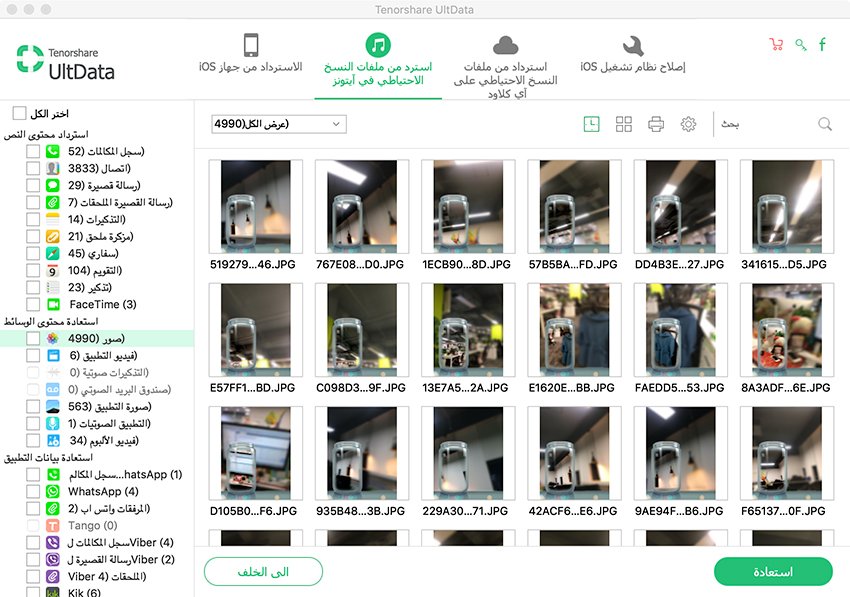Click the Reminders icon (23)
Screen dimensions: 850x597
pyautogui.click(x=53, y=287)
